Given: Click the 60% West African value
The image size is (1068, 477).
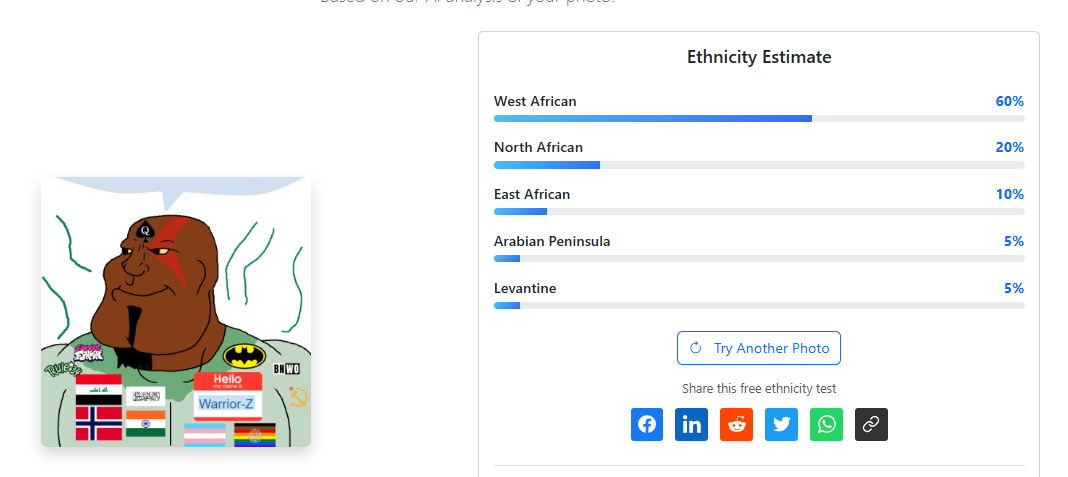Looking at the screenshot, I should pyautogui.click(x=1009, y=101).
